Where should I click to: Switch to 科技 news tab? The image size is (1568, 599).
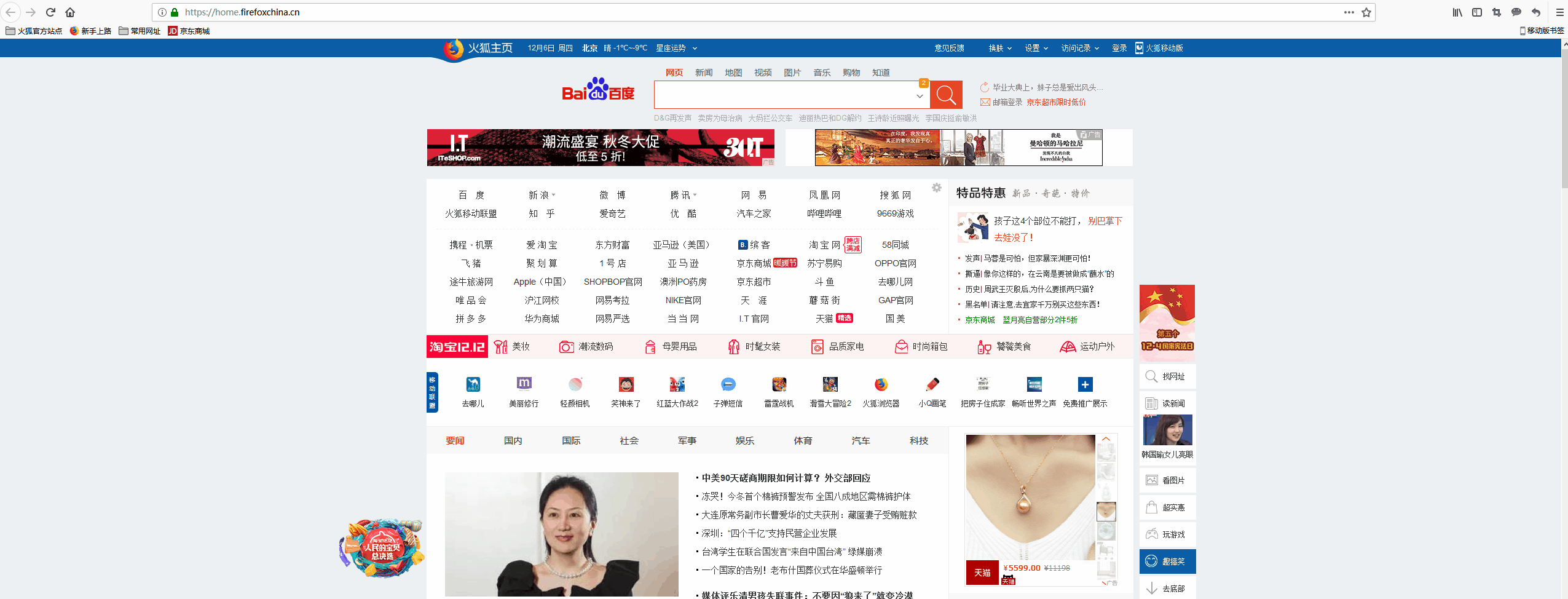[919, 440]
